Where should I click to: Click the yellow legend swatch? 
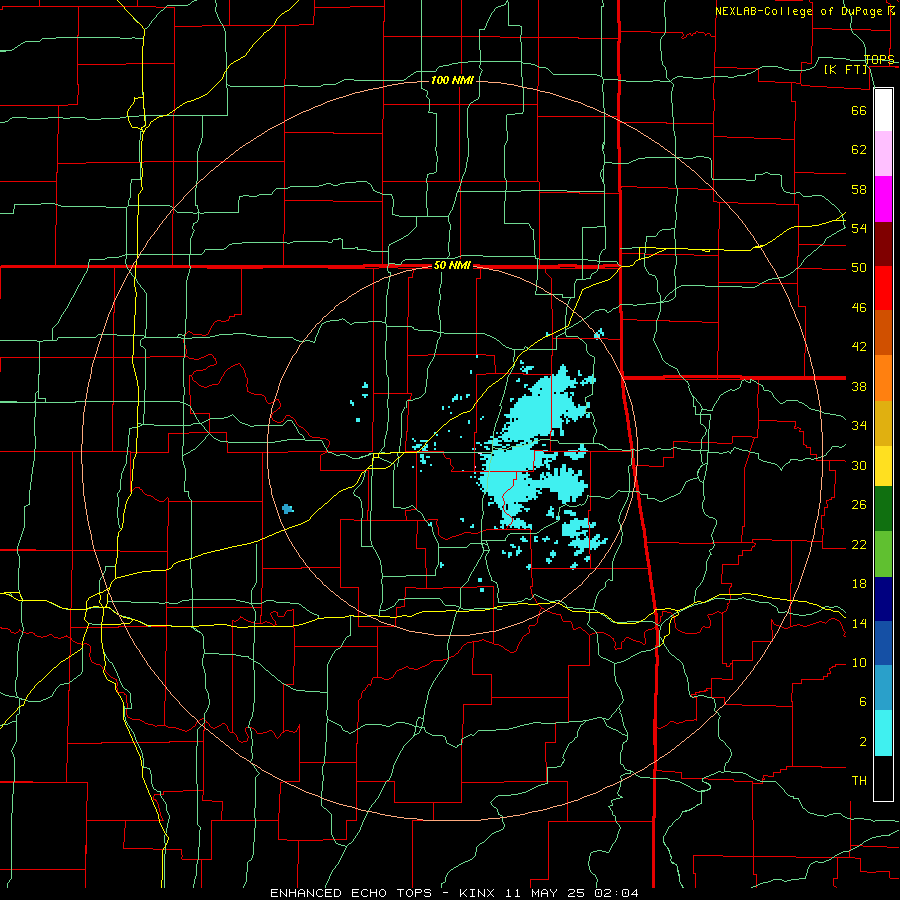pos(883,465)
